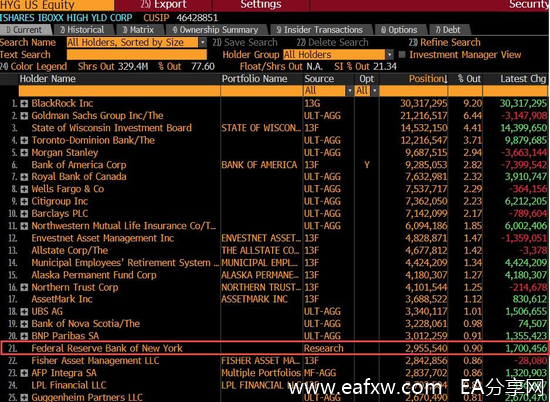Viewport: 550px width, 402px height.
Task: Expand the AFP Integra SA row
Action: pyautogui.click(x=24, y=373)
